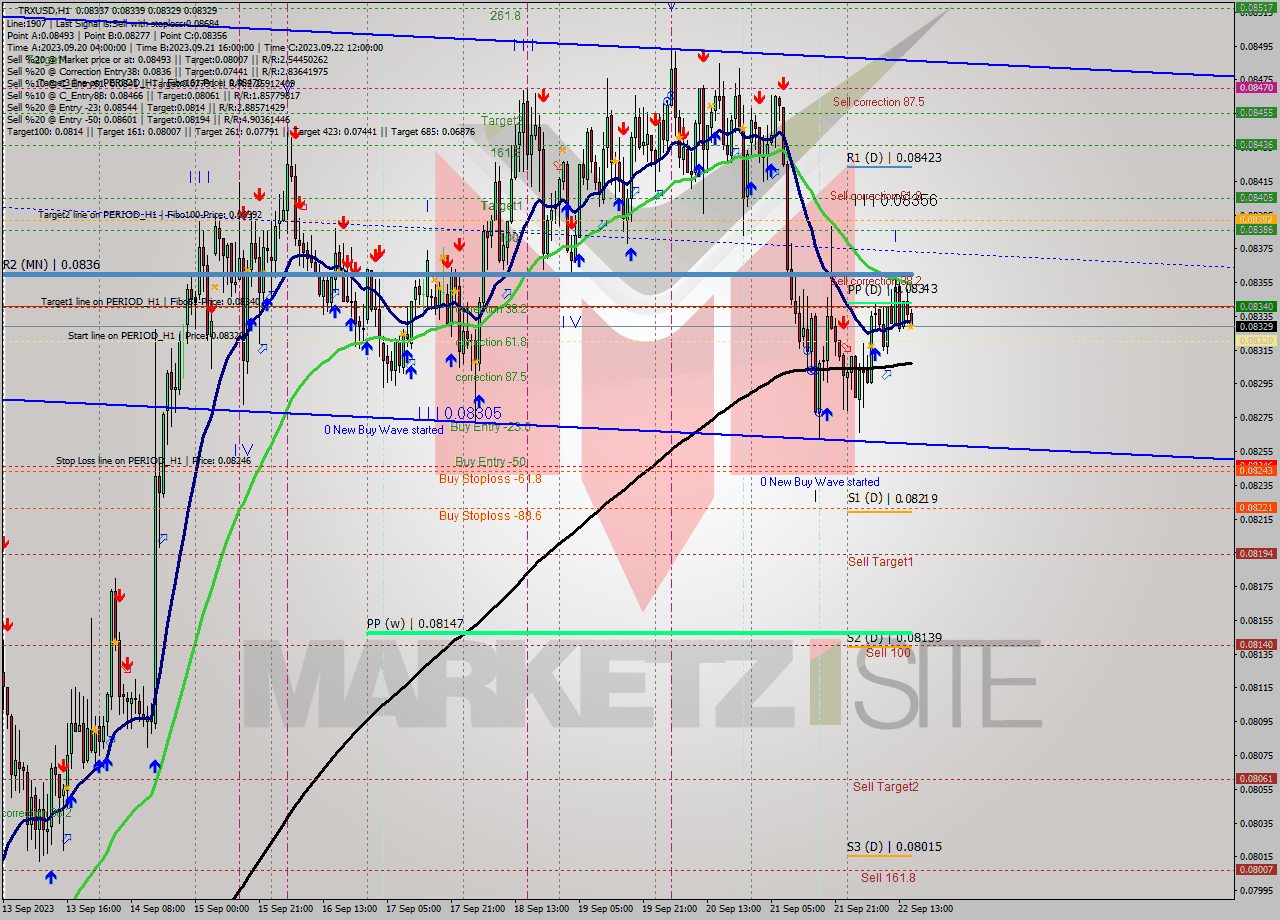Select the 'Line:1907 | Last Signal' info line

[x=113, y=22]
